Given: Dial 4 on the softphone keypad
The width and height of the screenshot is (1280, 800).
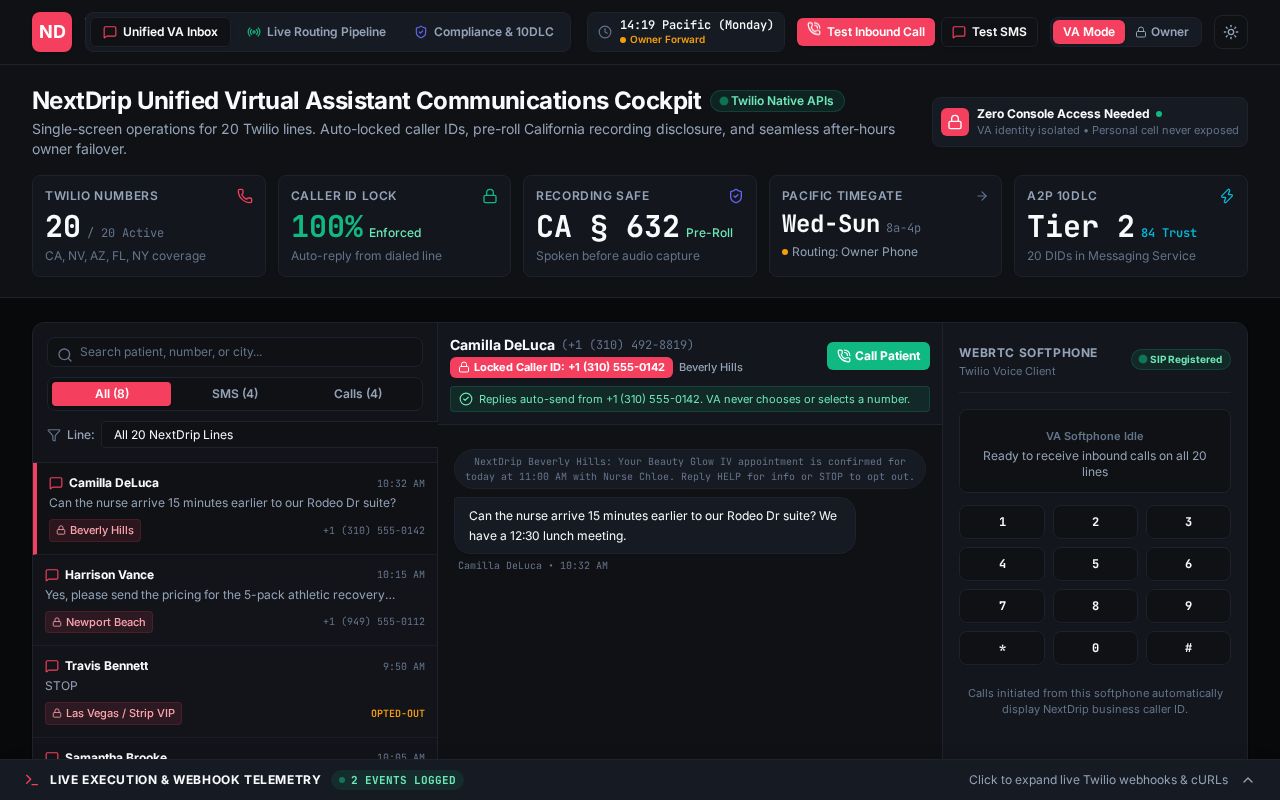Looking at the screenshot, I should tap(1002, 564).
